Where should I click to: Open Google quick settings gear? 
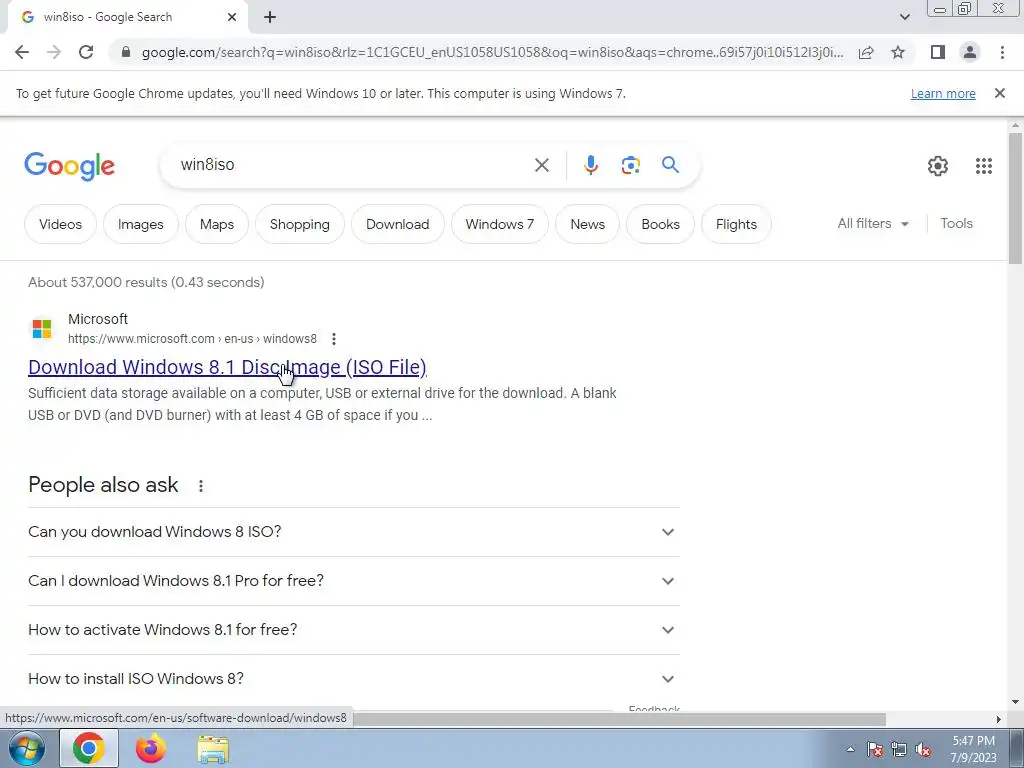tap(938, 166)
